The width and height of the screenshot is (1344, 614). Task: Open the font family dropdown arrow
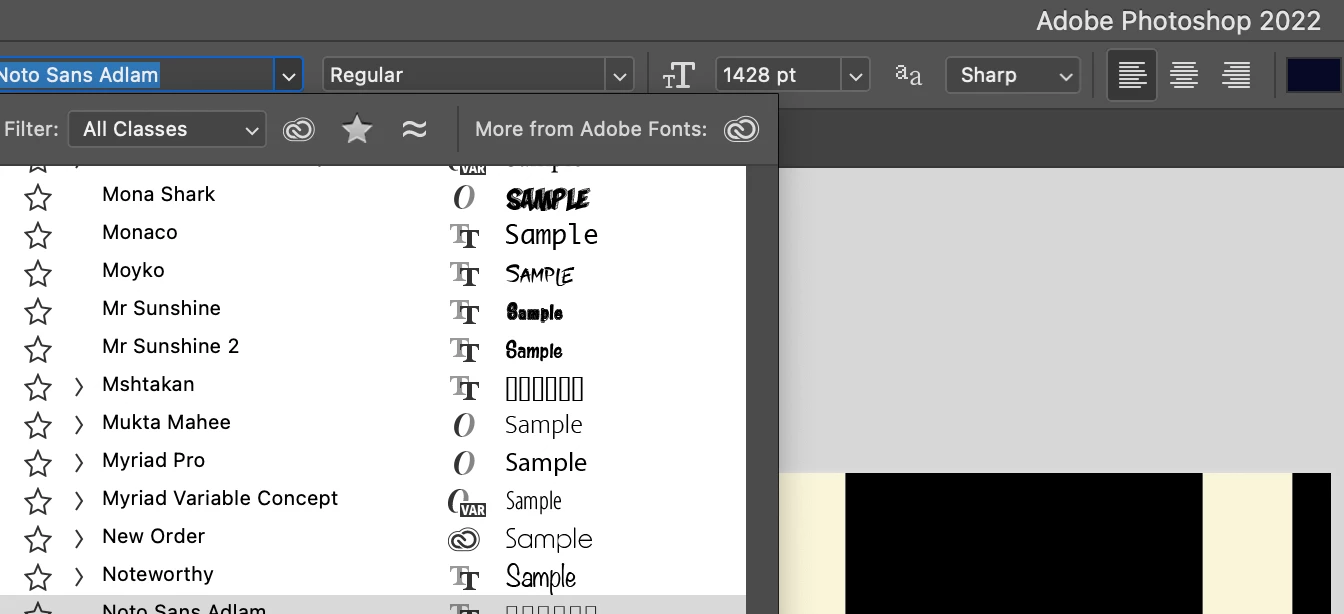pyautogui.click(x=289, y=75)
